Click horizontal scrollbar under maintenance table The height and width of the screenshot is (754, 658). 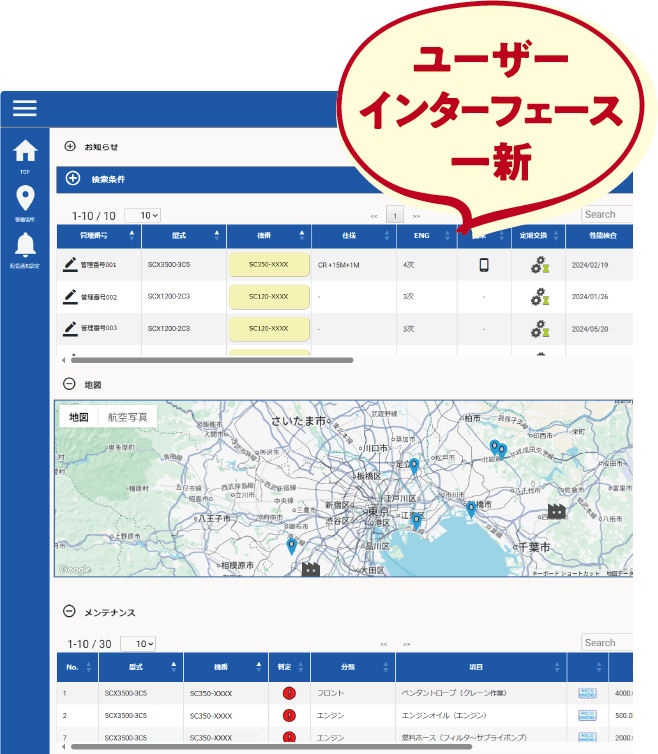271,747
